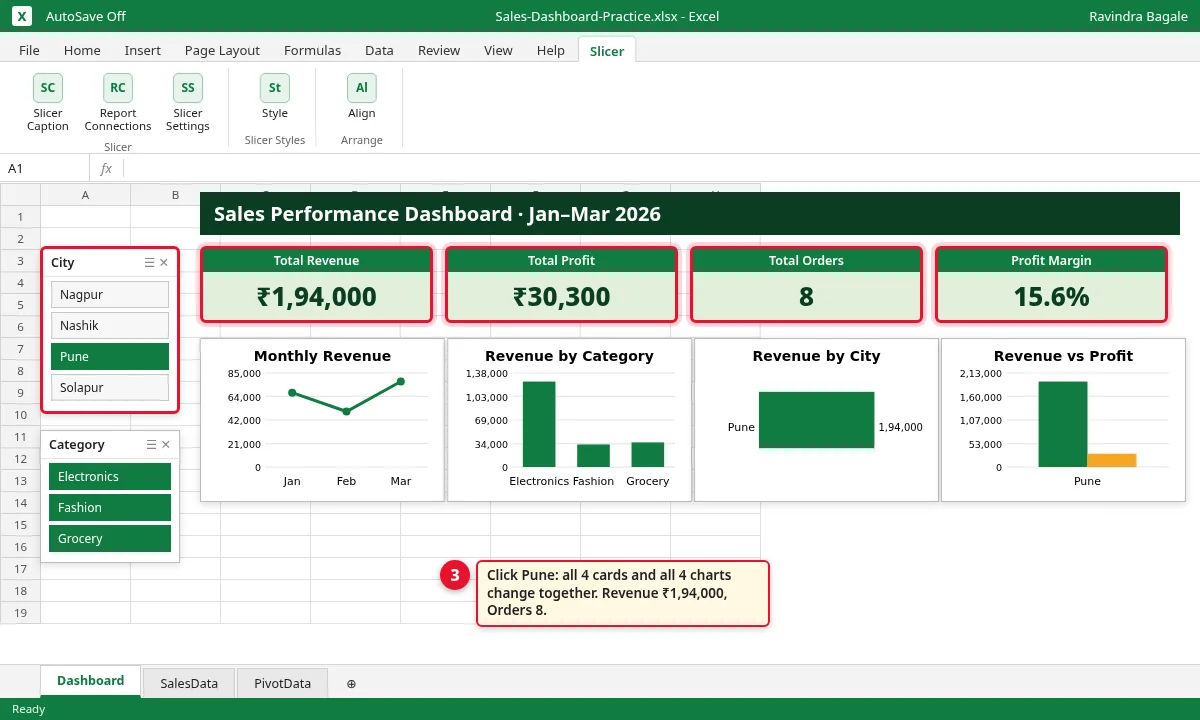The height and width of the screenshot is (720, 1200).
Task: Open the Align arrange option
Action: (362, 97)
